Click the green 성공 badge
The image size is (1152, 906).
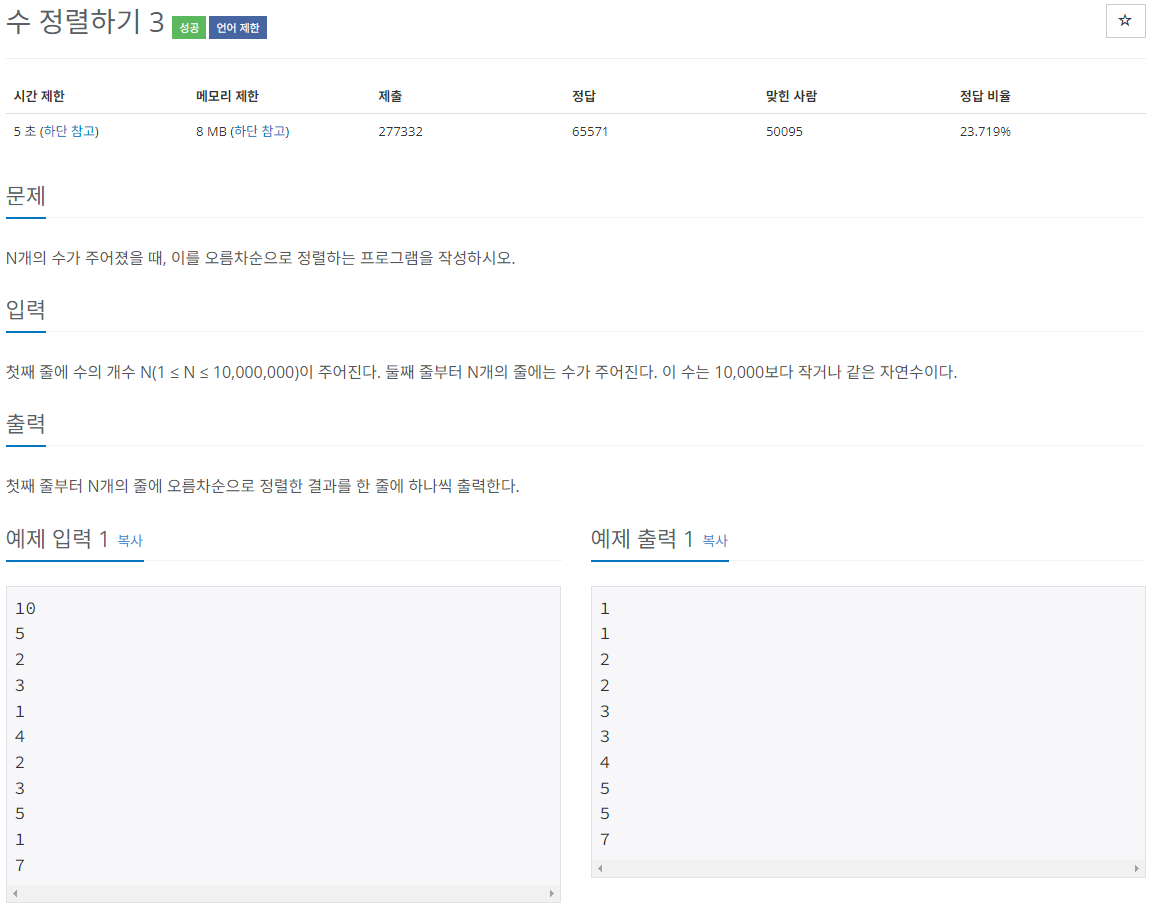click(189, 28)
